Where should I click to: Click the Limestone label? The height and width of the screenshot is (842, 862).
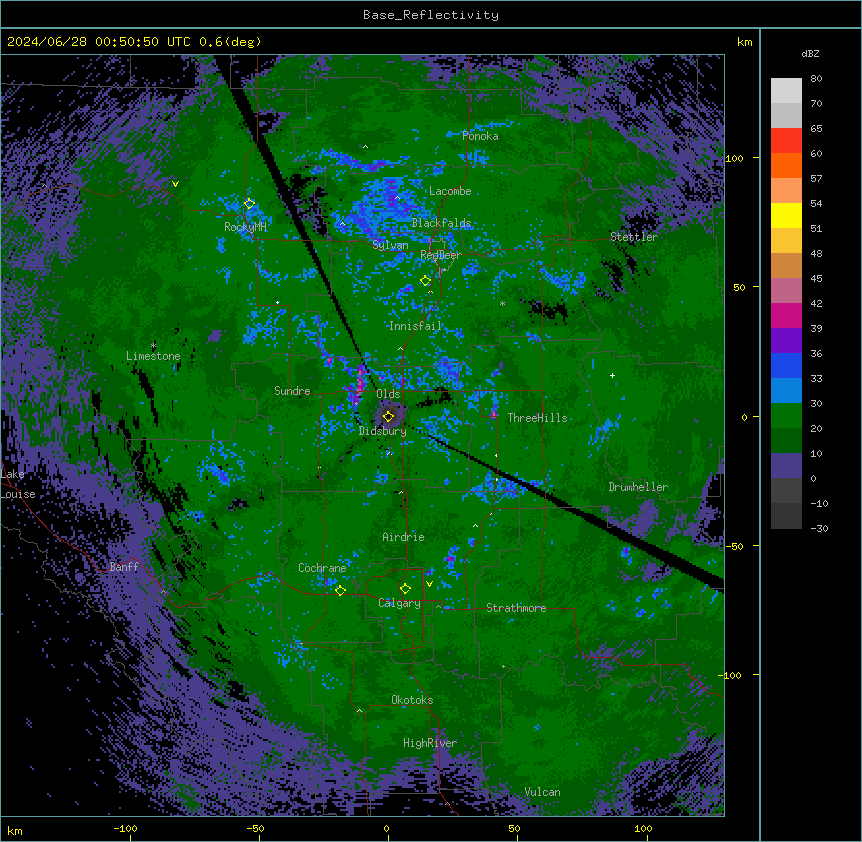coord(153,356)
